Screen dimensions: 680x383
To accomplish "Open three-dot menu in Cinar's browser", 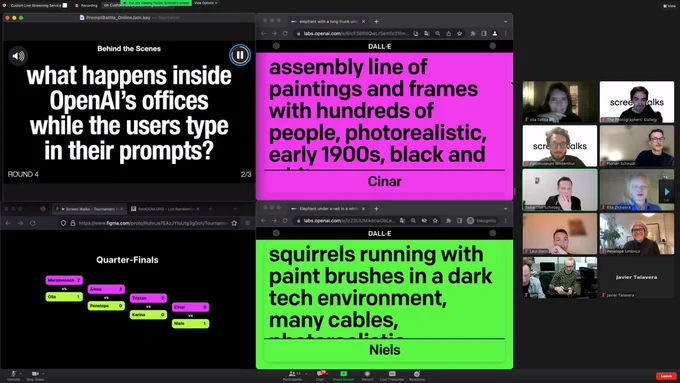I will click(505, 33).
